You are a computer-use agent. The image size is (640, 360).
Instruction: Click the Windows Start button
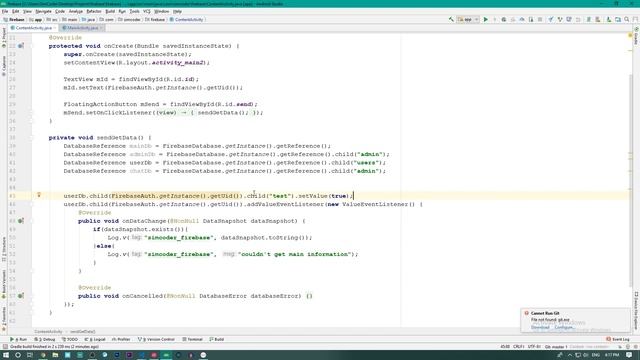[x=6, y=355]
